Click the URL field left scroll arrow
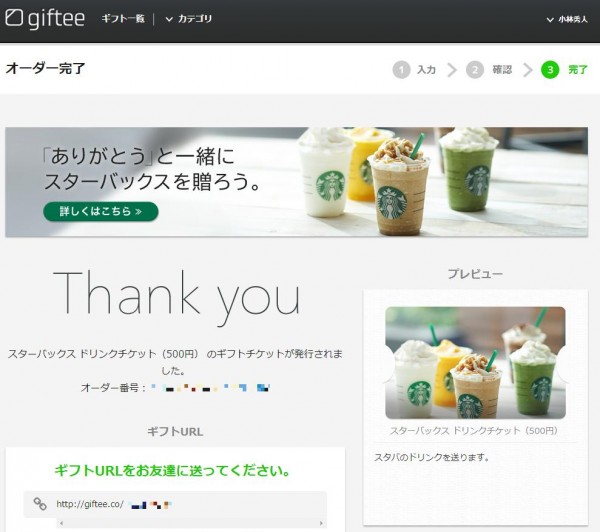The image size is (600, 532). pyautogui.click(x=62, y=523)
